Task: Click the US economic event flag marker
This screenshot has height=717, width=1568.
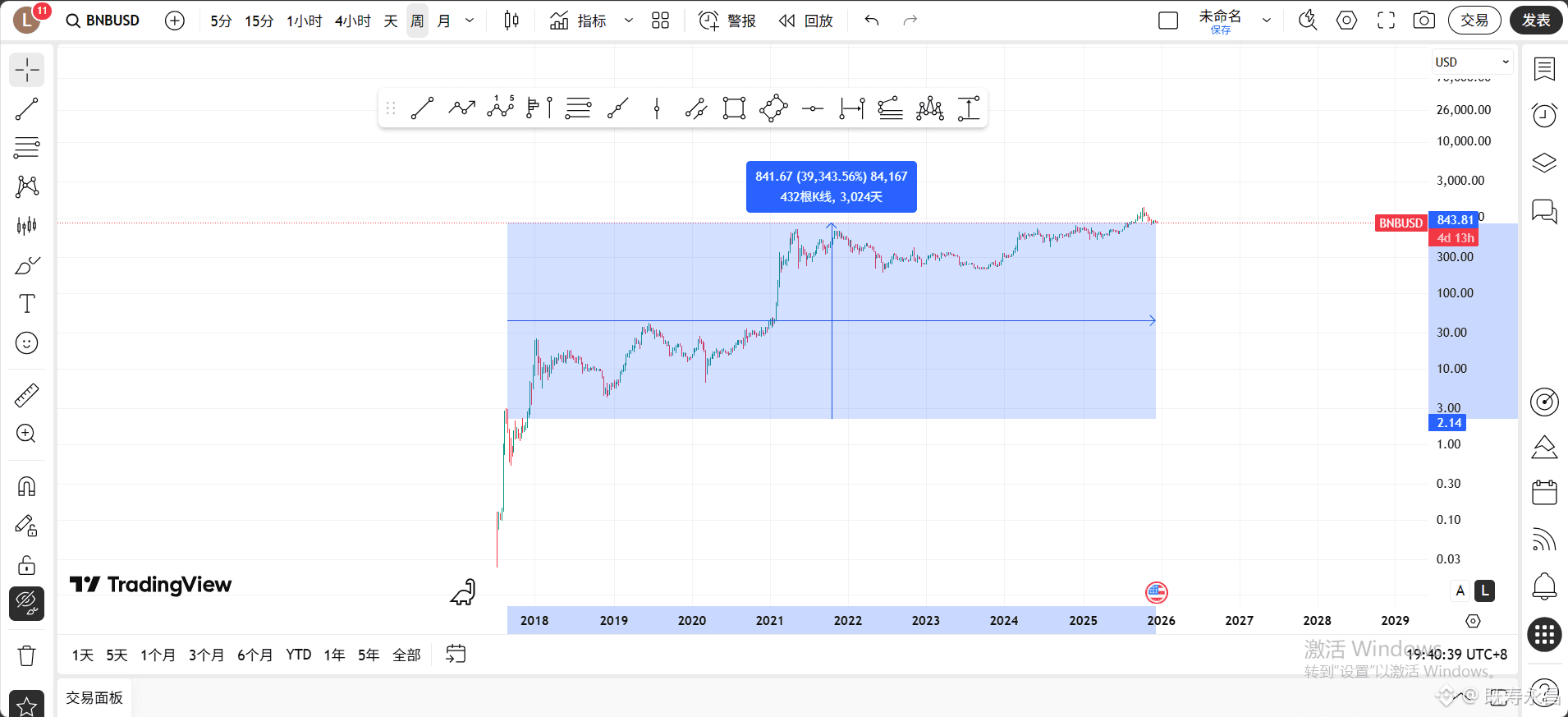Action: (1157, 592)
